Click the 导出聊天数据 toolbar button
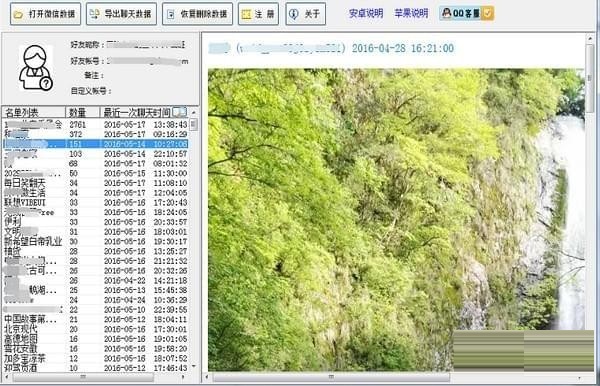The width and height of the screenshot is (600, 386). 121,14
